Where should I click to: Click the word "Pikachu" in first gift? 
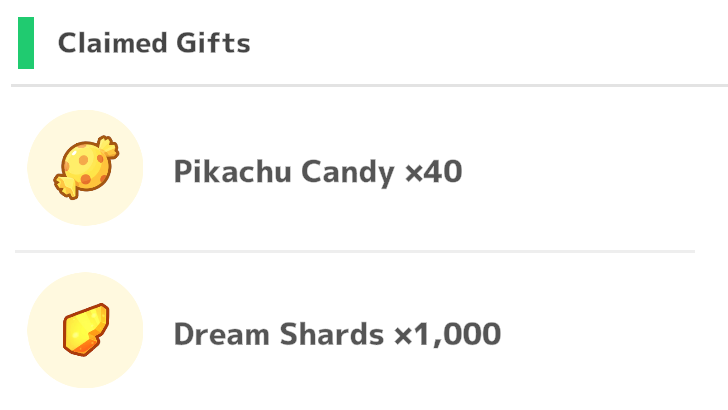click(x=223, y=172)
